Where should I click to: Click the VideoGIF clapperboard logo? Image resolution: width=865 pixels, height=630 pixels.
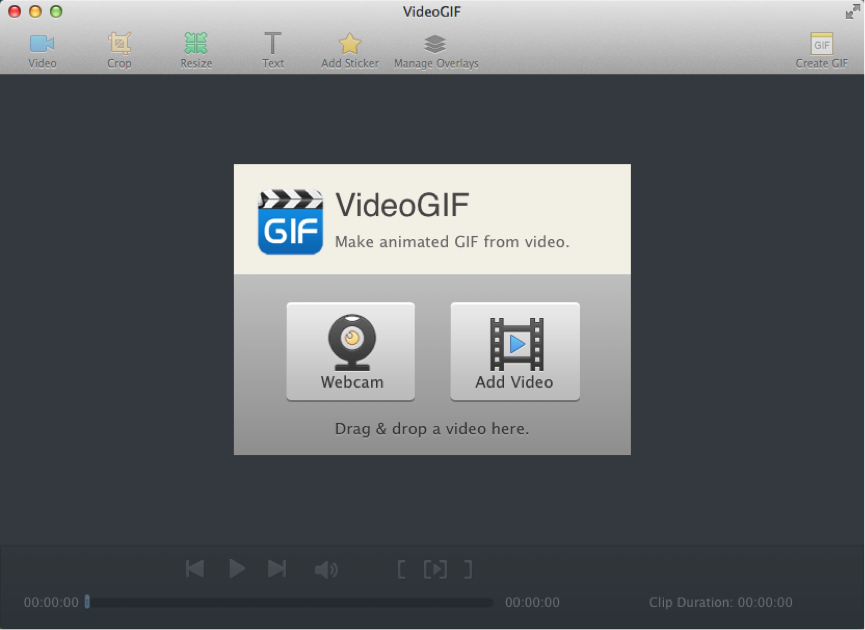290,222
